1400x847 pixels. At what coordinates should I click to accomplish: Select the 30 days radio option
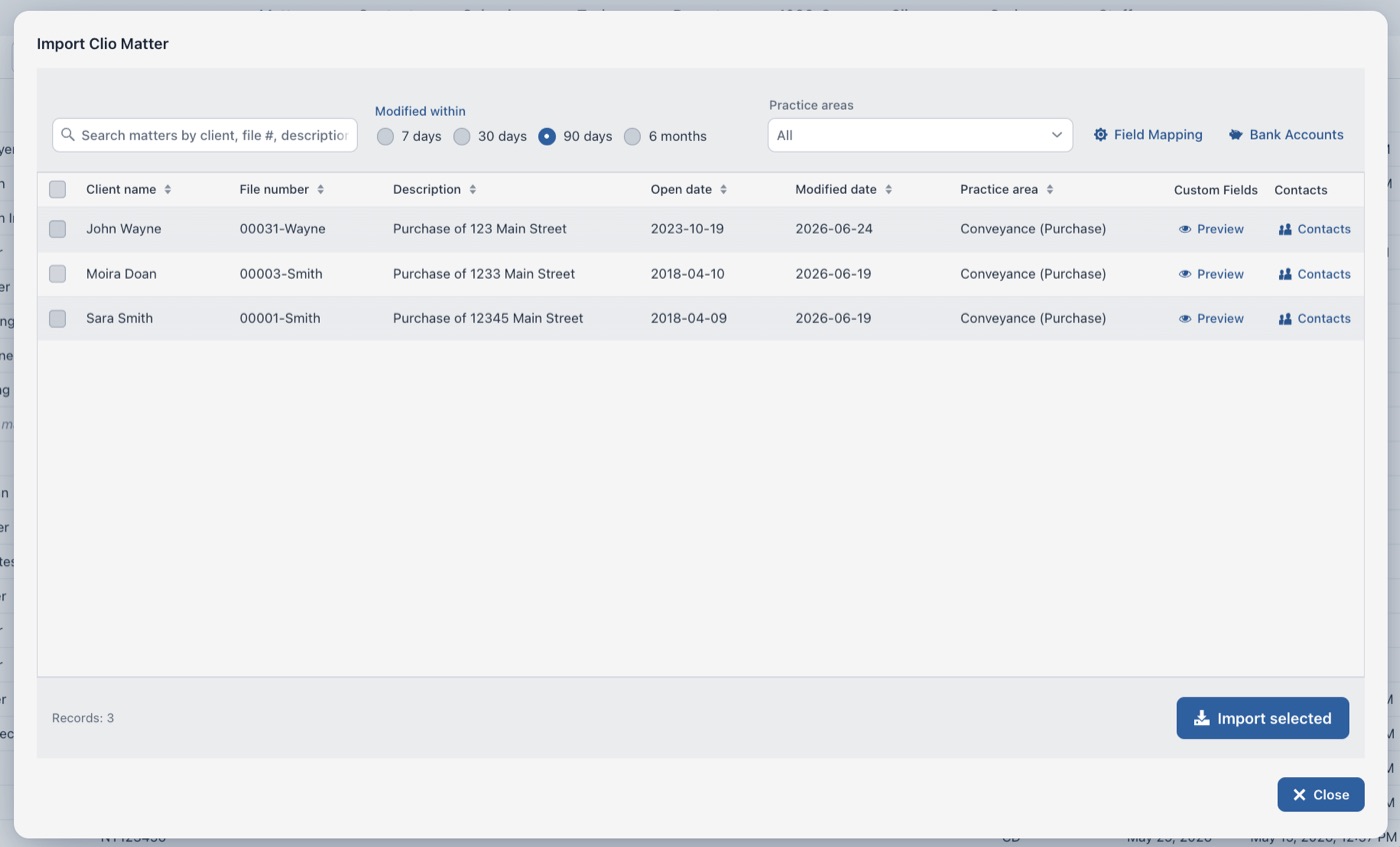[461, 136]
